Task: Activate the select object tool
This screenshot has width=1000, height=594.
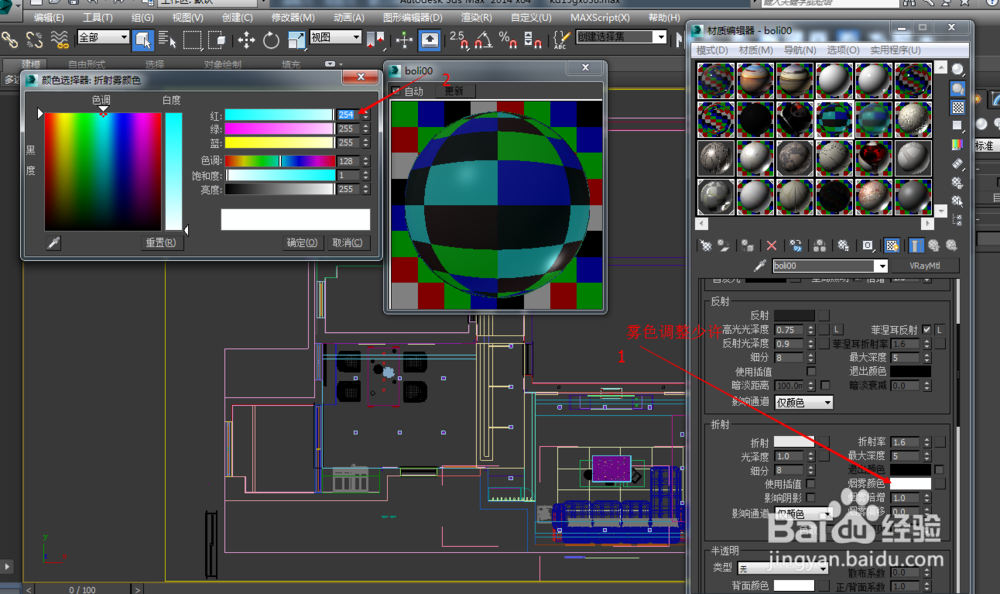Action: tap(143, 40)
